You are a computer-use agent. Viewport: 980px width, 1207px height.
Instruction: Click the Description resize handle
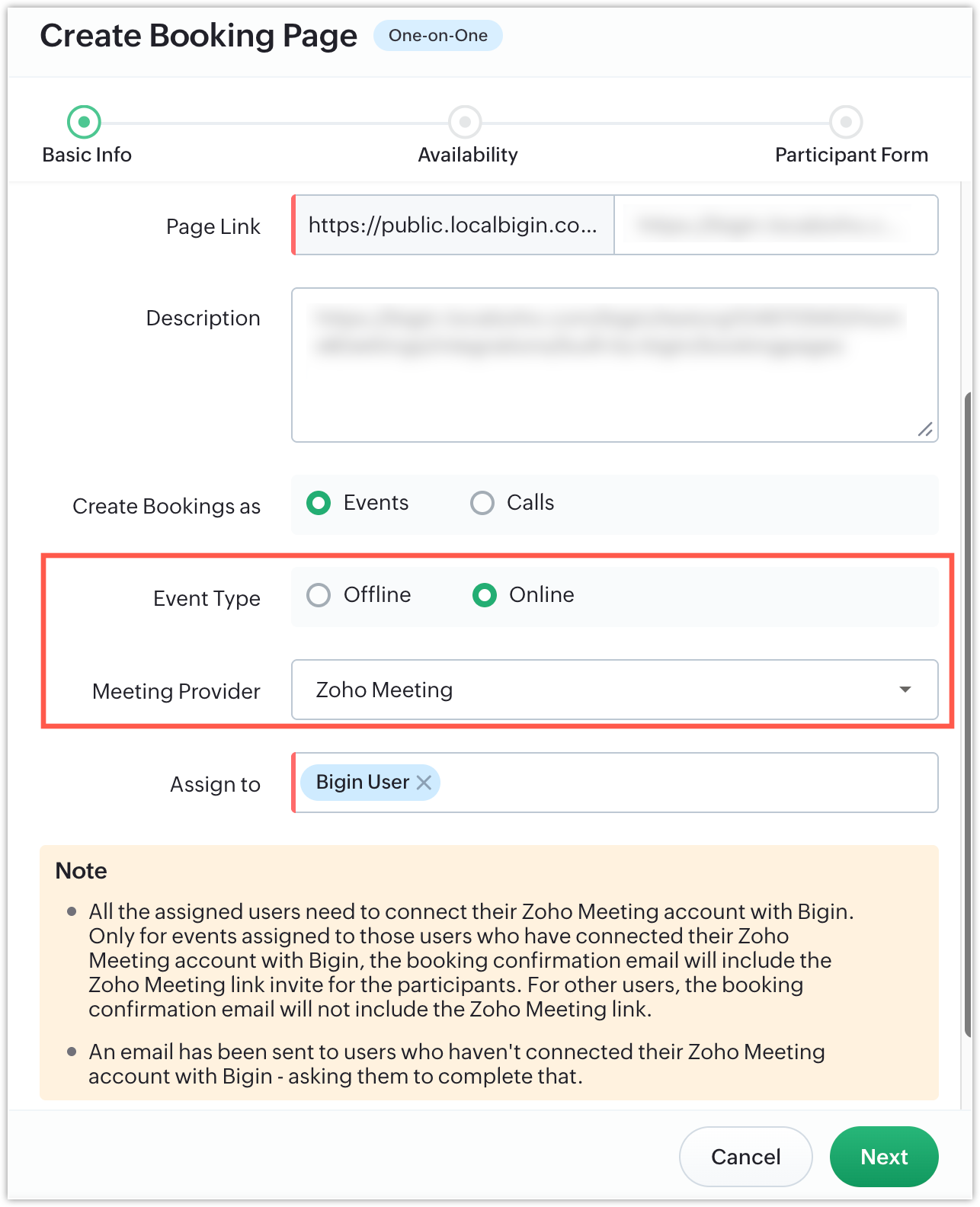click(925, 430)
